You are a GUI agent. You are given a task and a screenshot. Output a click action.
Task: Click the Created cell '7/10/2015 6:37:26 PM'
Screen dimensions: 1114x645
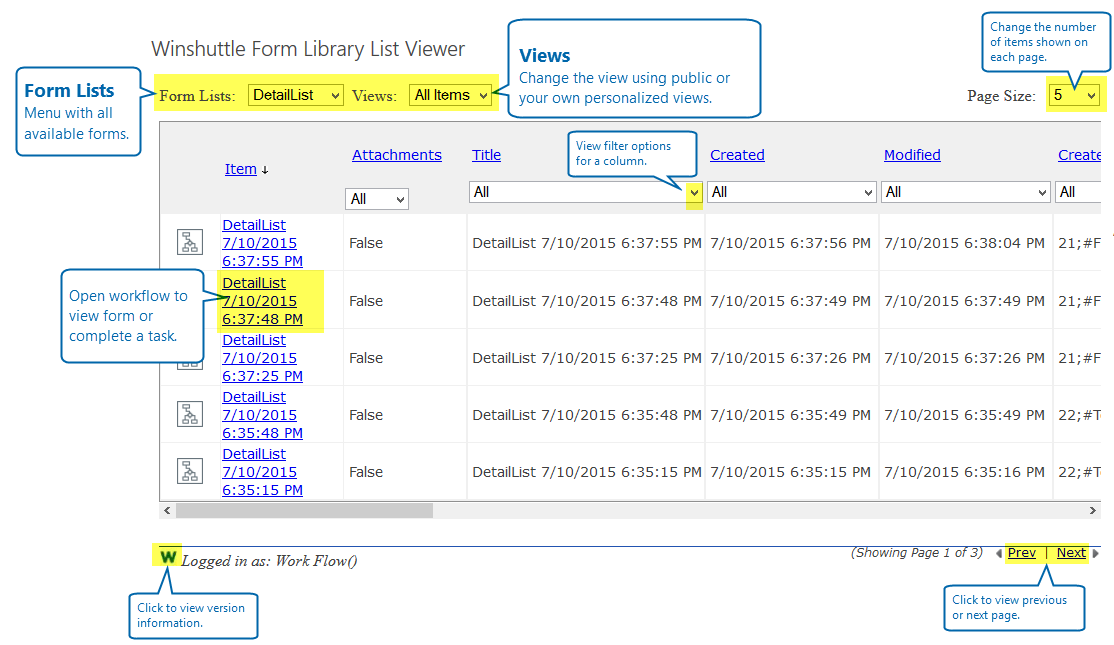coord(790,358)
